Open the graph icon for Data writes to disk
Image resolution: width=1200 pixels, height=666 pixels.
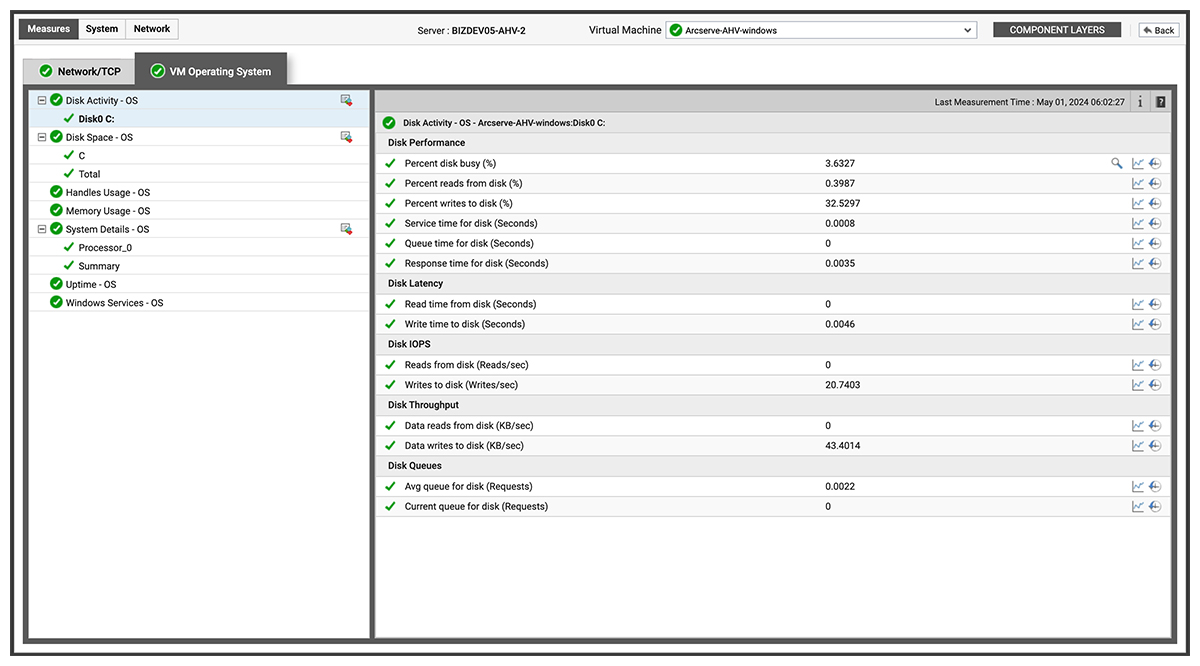[1138, 445]
